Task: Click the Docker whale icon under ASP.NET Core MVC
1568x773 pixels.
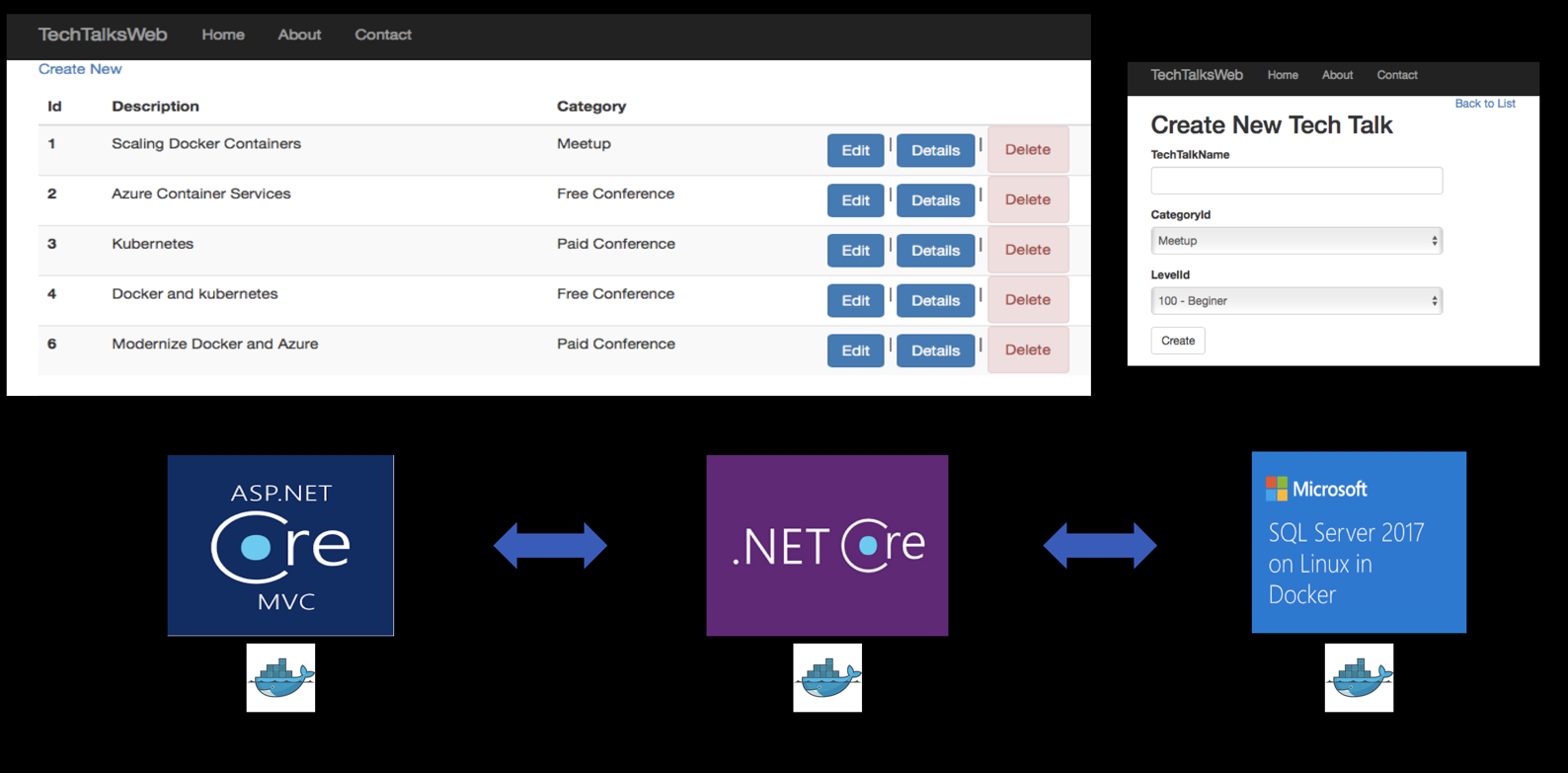Action: (x=280, y=677)
